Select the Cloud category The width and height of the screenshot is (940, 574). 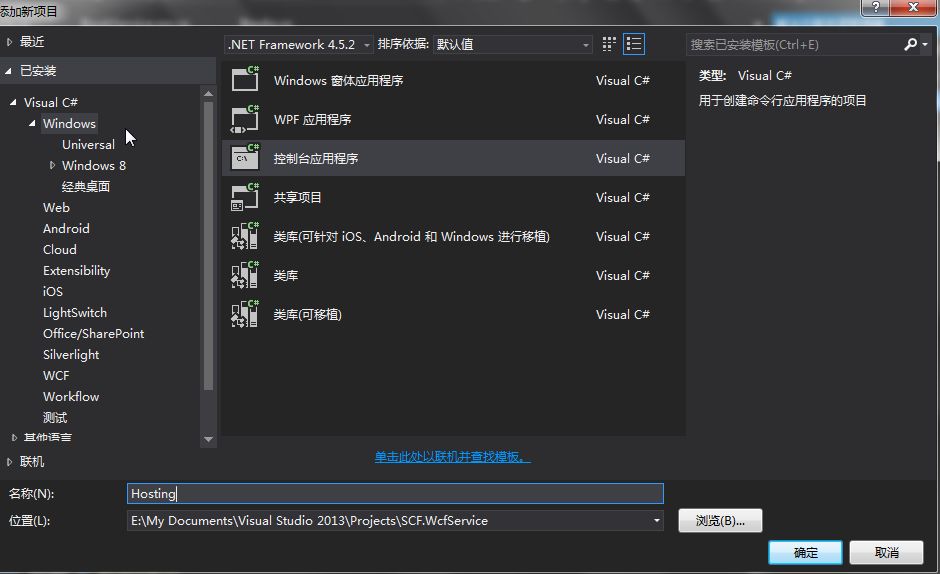59,250
